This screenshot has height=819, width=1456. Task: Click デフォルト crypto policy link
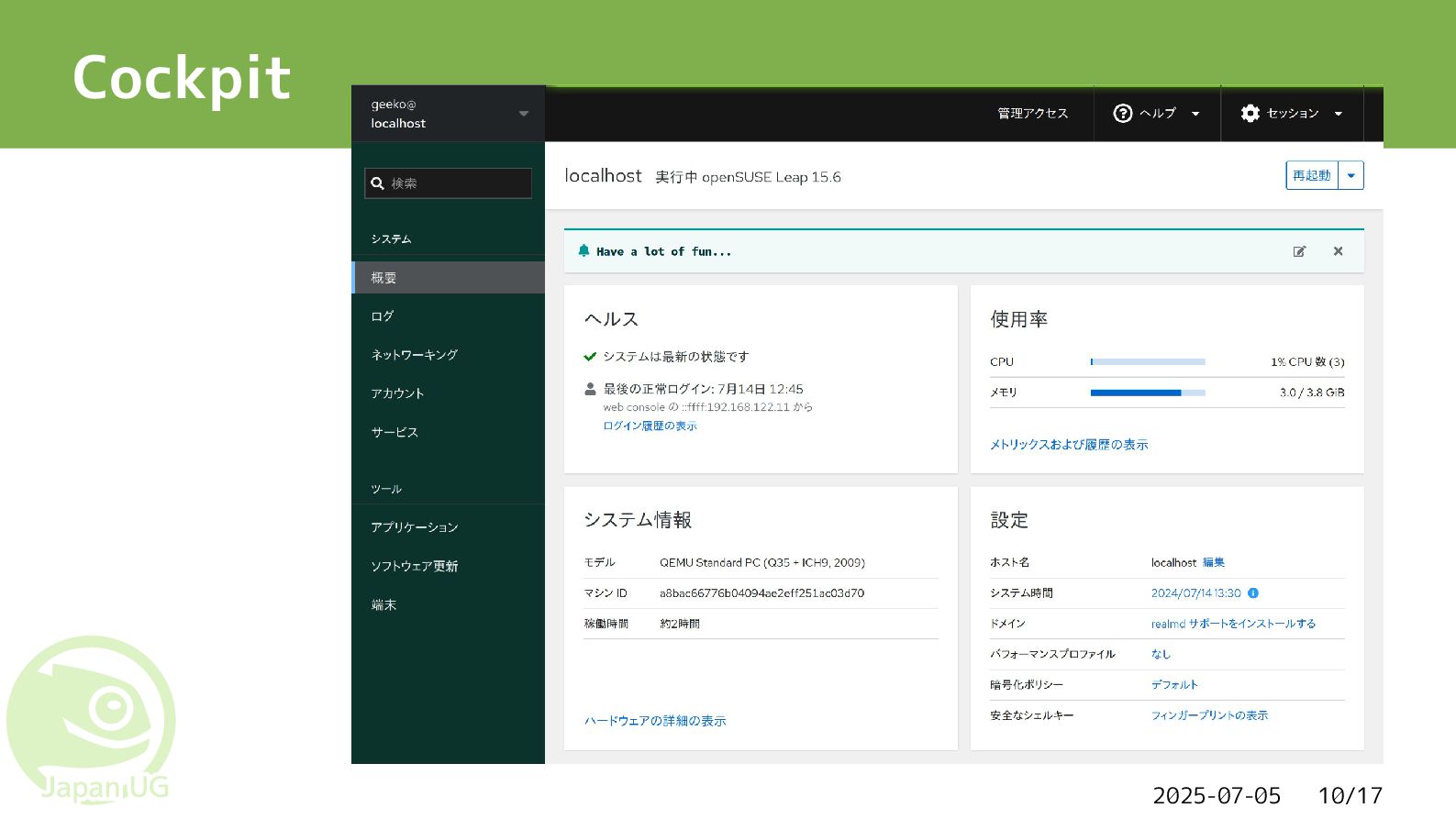point(1174,685)
